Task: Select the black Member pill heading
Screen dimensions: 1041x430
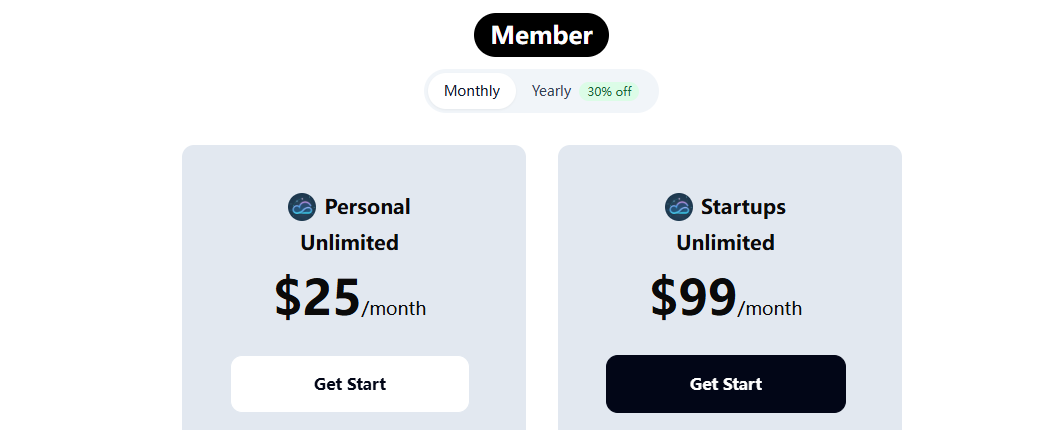Action: 541,35
